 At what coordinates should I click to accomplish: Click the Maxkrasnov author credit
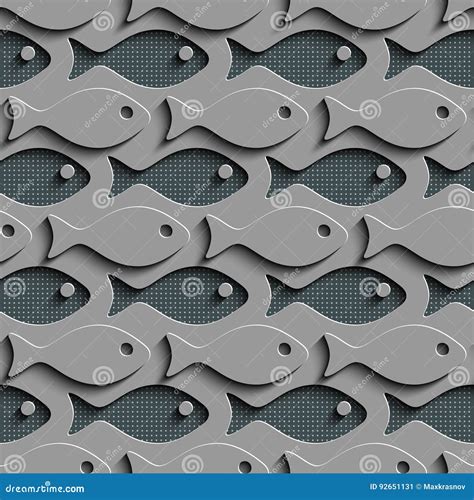444,487
